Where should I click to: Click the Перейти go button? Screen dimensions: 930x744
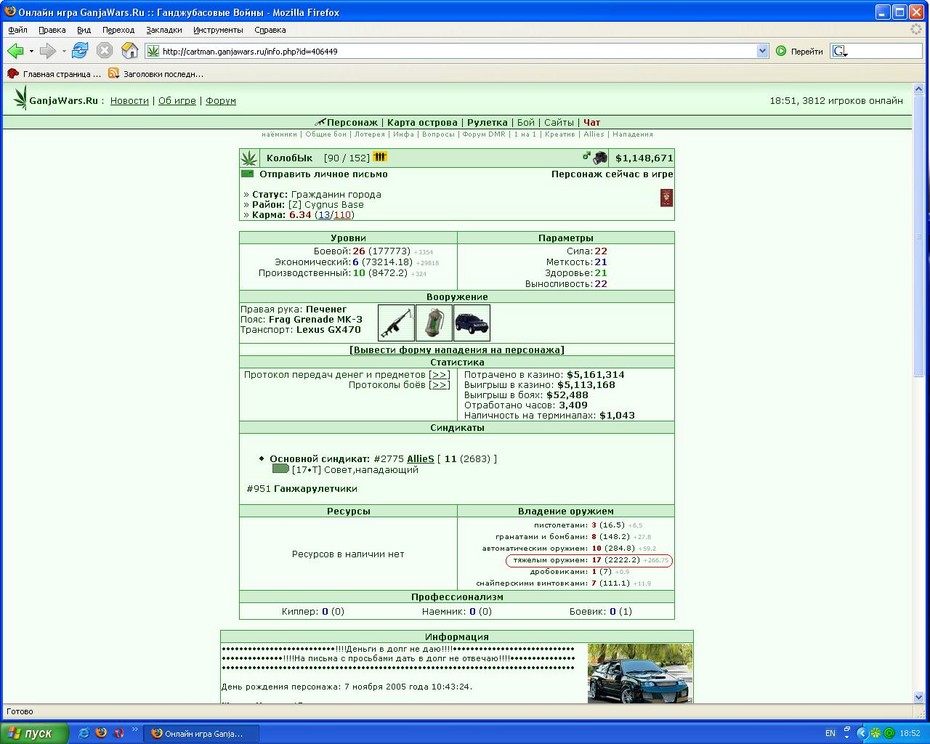800,52
